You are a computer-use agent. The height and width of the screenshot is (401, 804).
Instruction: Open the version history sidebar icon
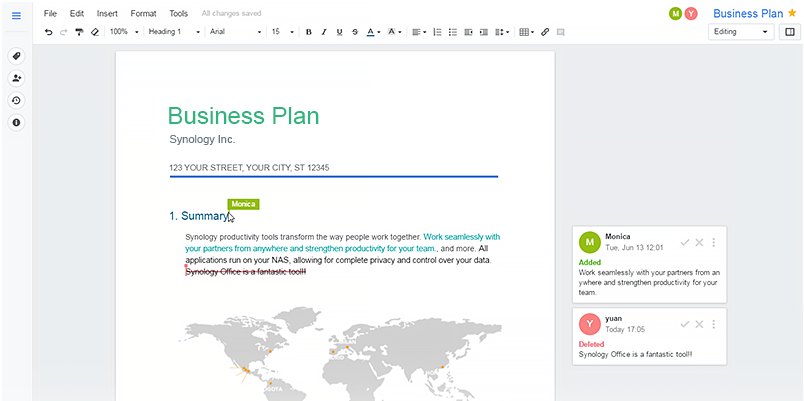pyautogui.click(x=16, y=100)
